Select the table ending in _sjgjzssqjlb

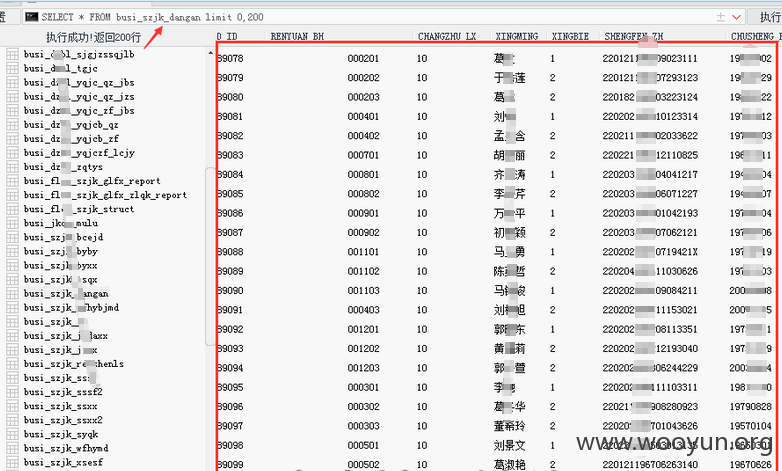tap(79, 54)
